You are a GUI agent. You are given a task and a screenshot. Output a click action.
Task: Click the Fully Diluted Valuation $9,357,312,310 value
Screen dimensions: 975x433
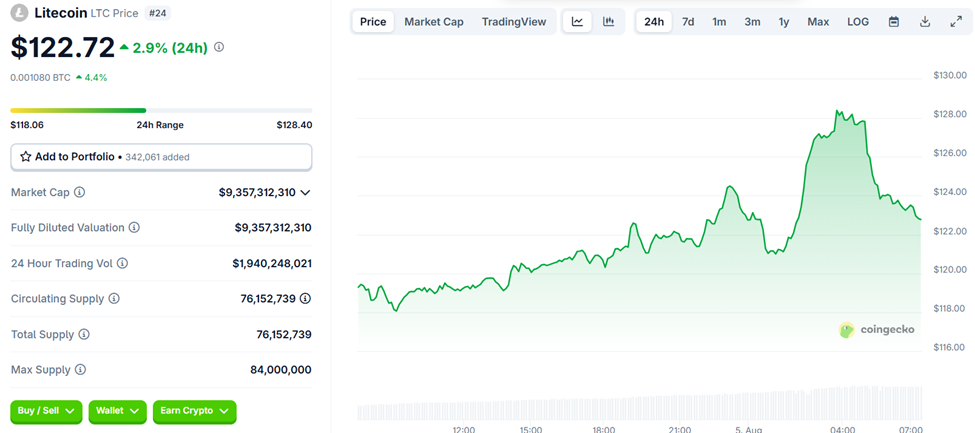(x=273, y=228)
